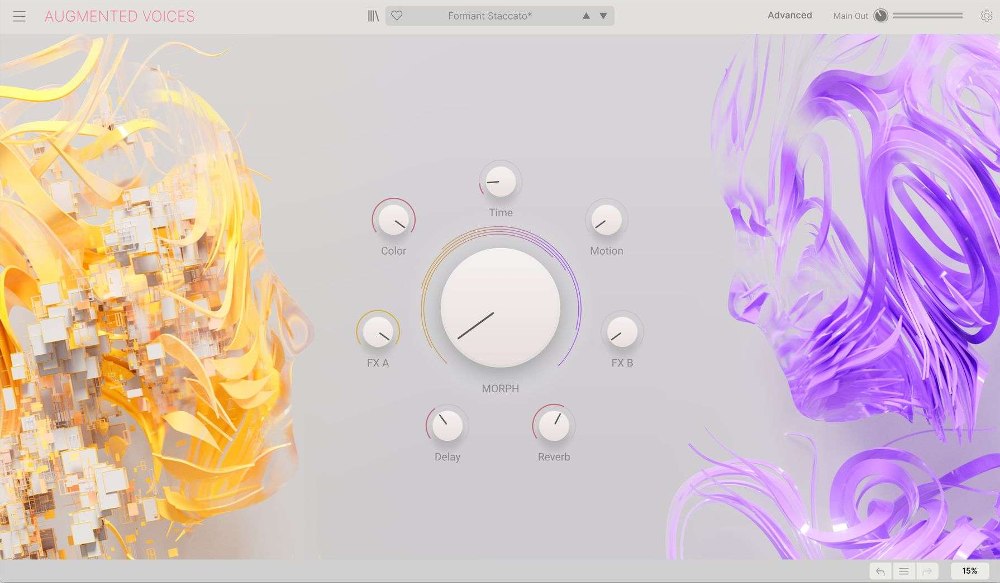Click the Time knob
Viewport: 1000px width, 583px height.
498,182
